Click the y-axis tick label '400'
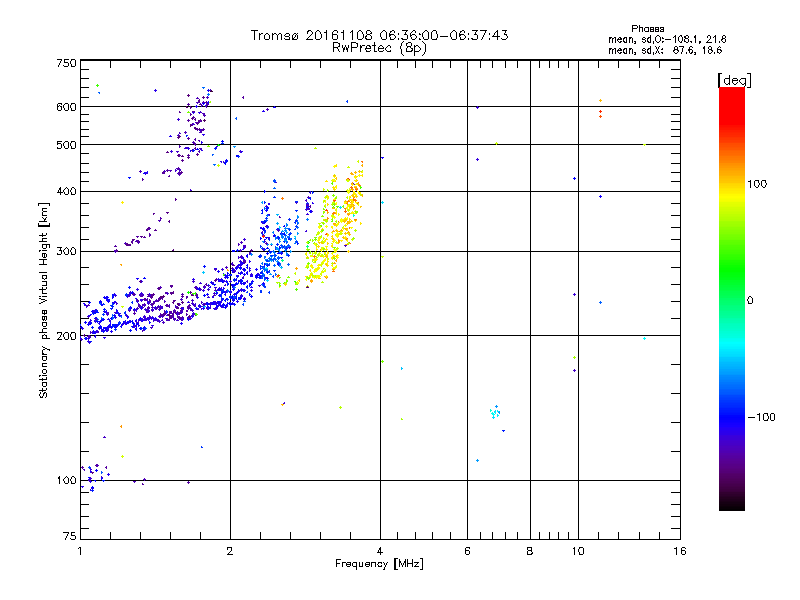 (x=66, y=191)
